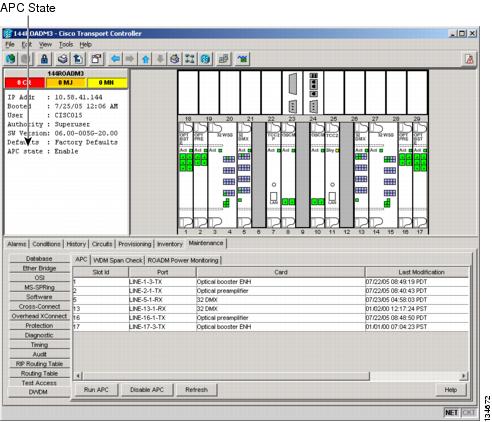The width and height of the screenshot is (492, 422).
Task: Select row with port LINE-1-3-TX
Action: (271, 282)
